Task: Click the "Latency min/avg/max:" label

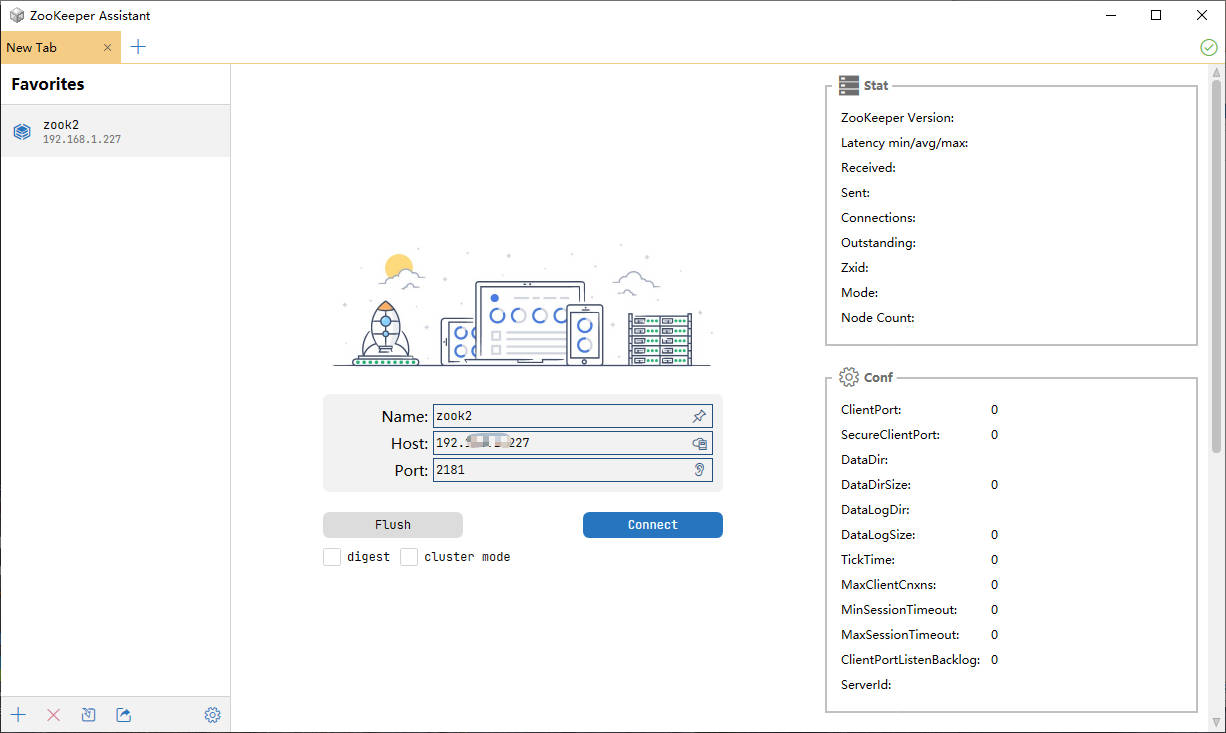Action: coord(905,143)
